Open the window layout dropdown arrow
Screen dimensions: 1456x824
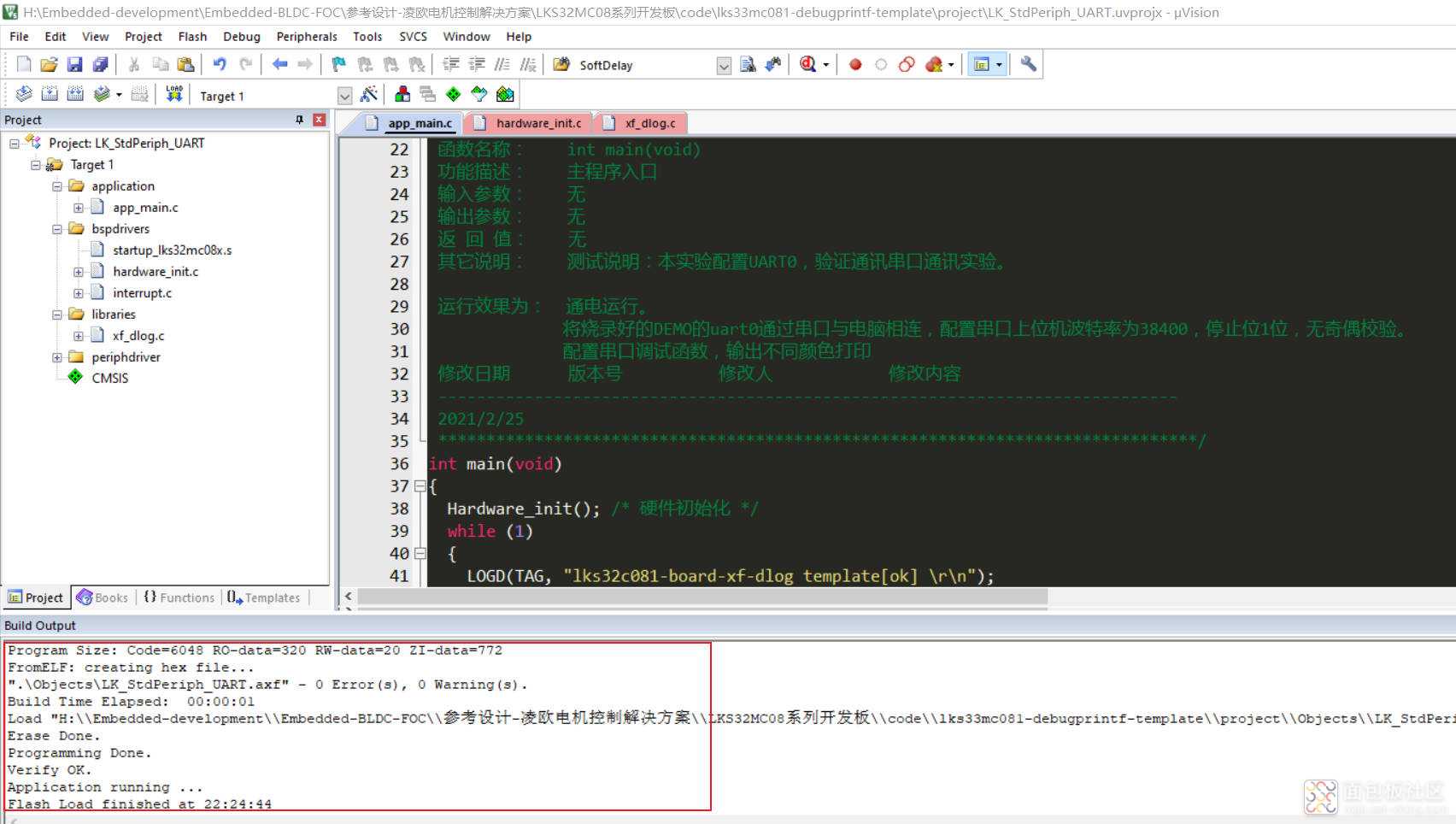(x=999, y=64)
